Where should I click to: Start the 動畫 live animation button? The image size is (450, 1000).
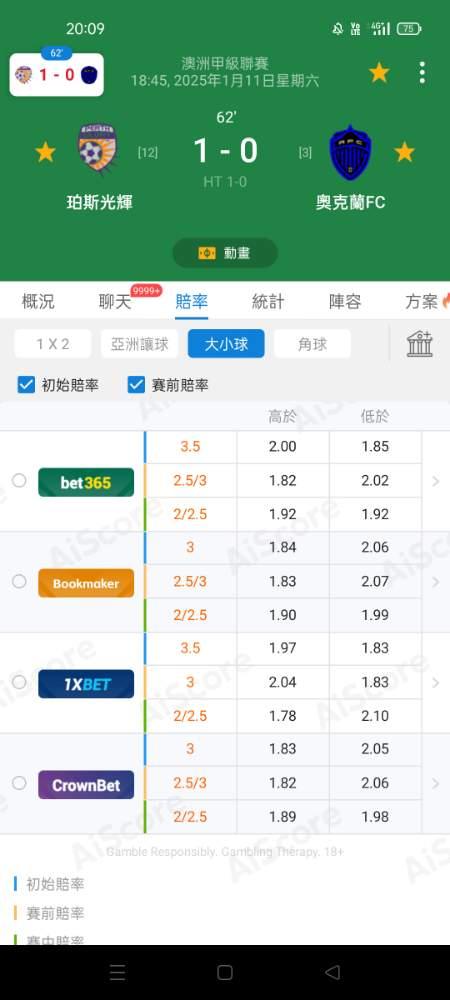click(225, 253)
